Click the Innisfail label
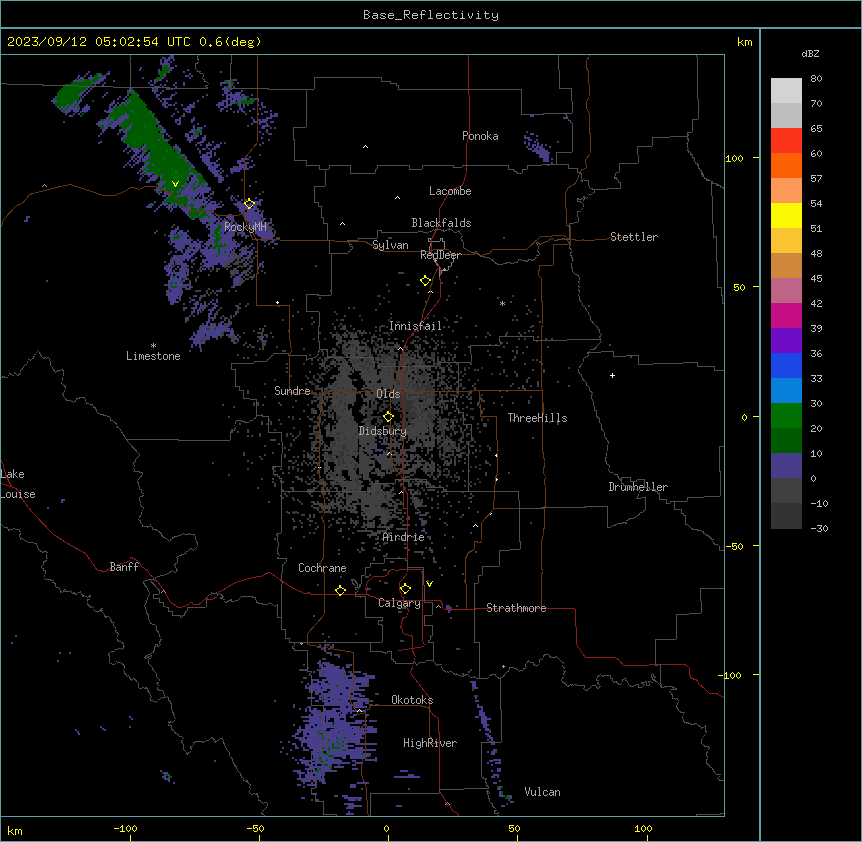Screen dimensions: 862x842 (415, 326)
